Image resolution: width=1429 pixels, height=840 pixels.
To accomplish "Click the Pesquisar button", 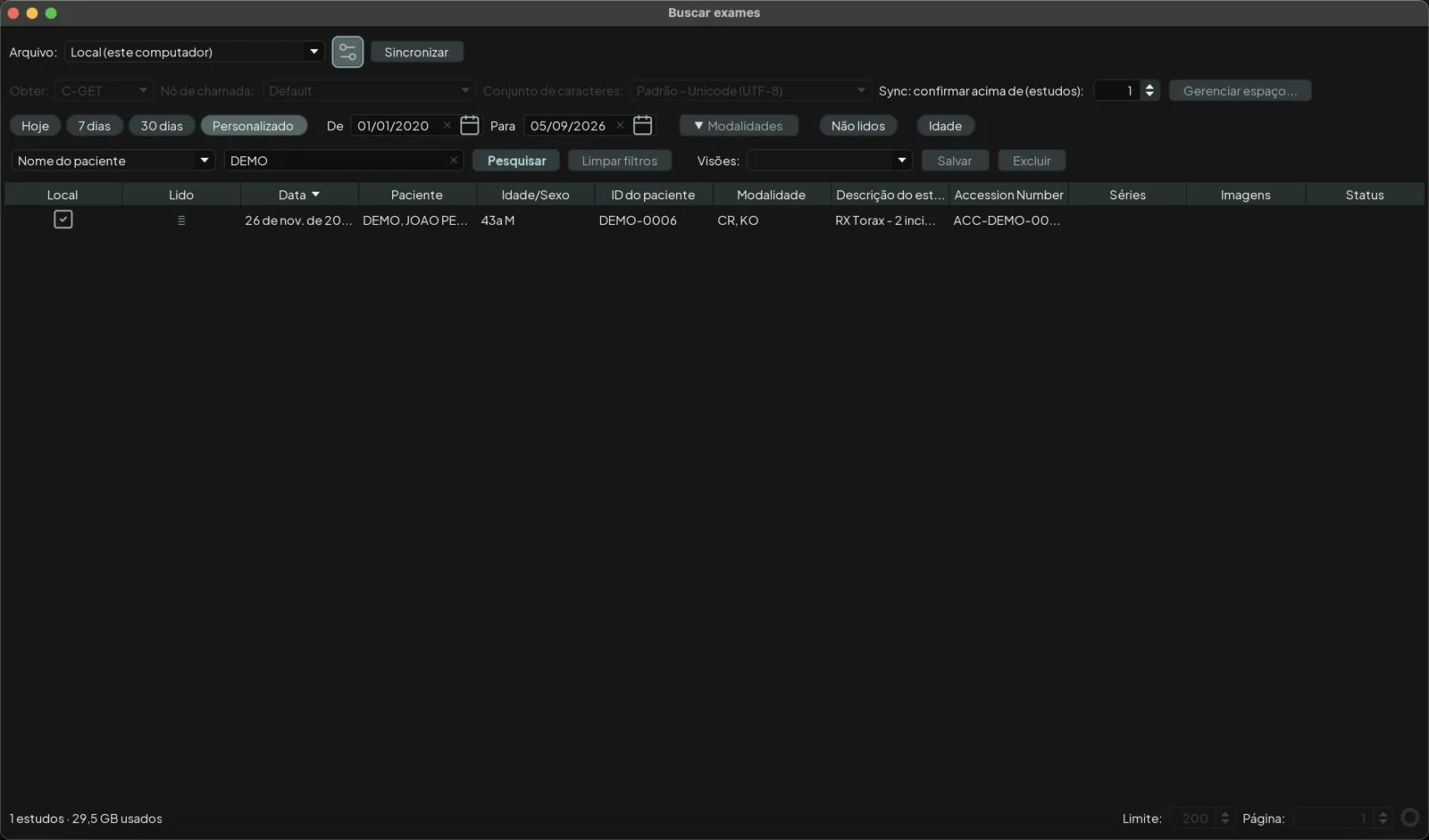I will (x=516, y=161).
